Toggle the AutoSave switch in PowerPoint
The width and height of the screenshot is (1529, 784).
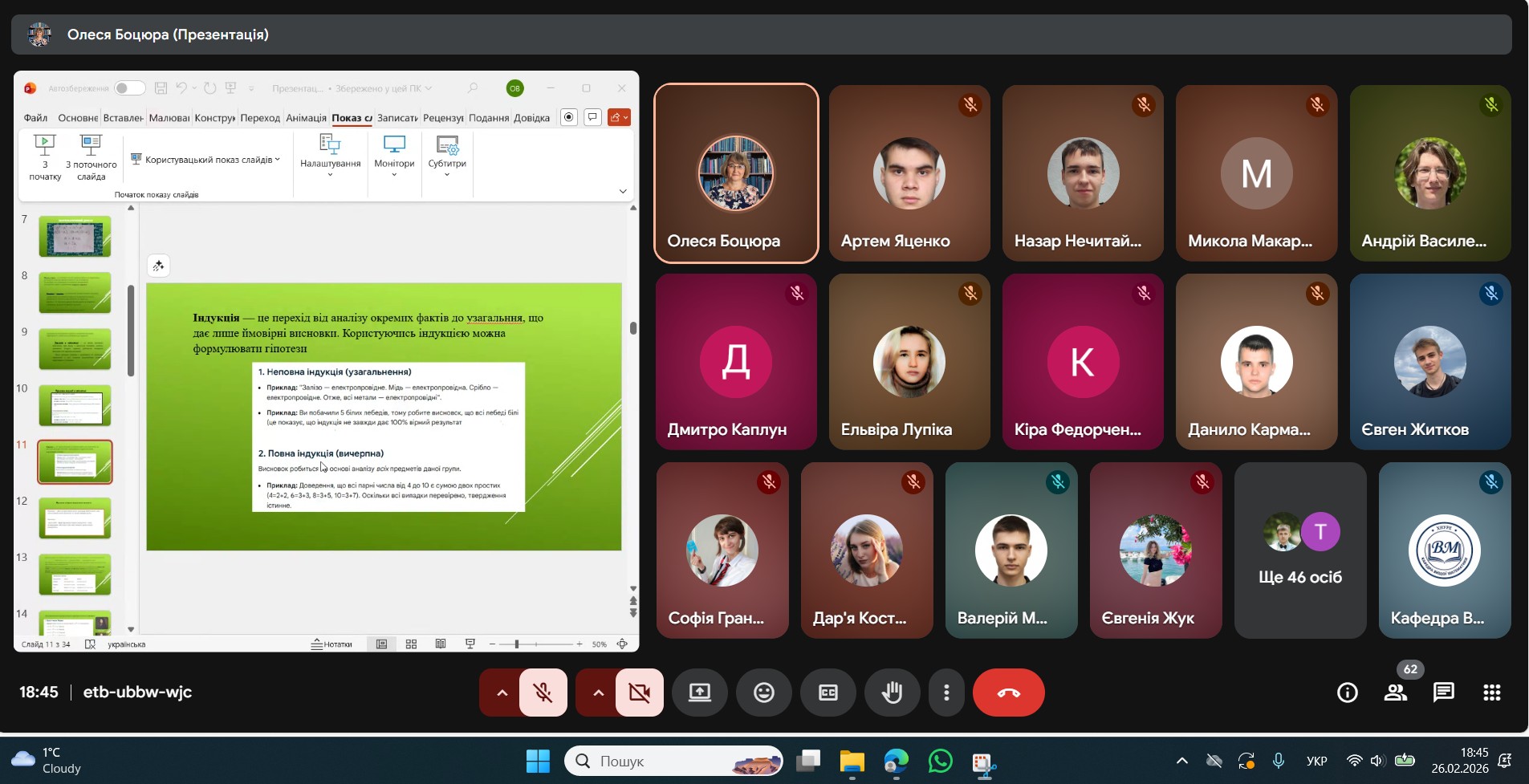tap(129, 88)
